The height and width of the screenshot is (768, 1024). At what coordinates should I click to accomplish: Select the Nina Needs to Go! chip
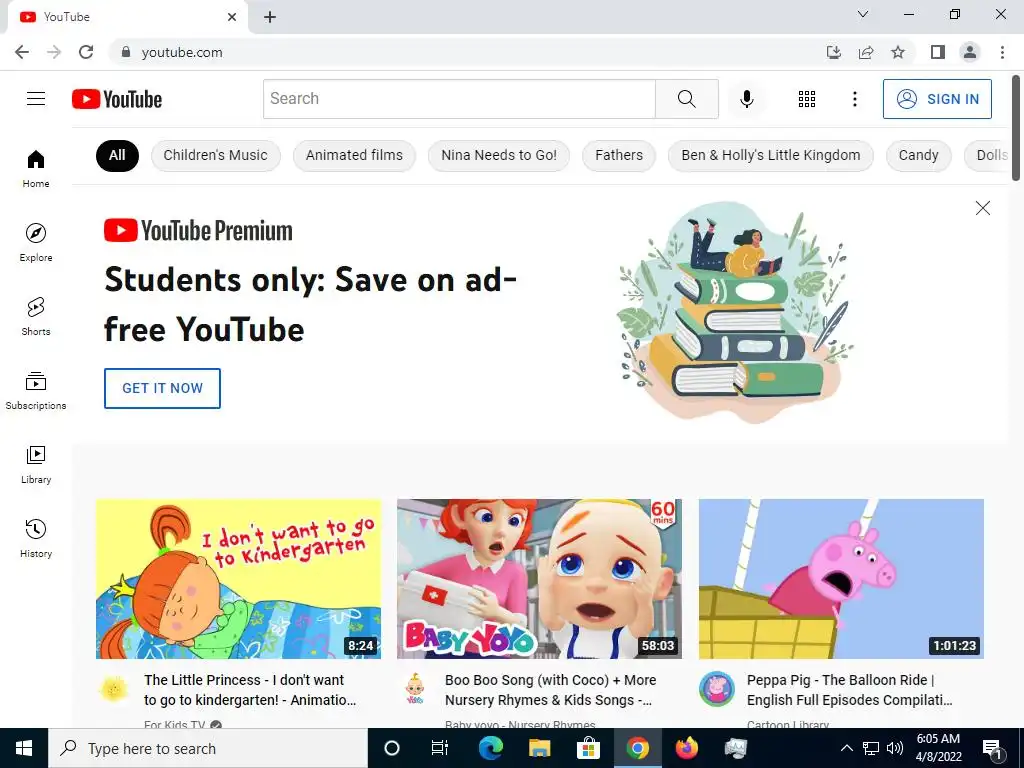499,155
